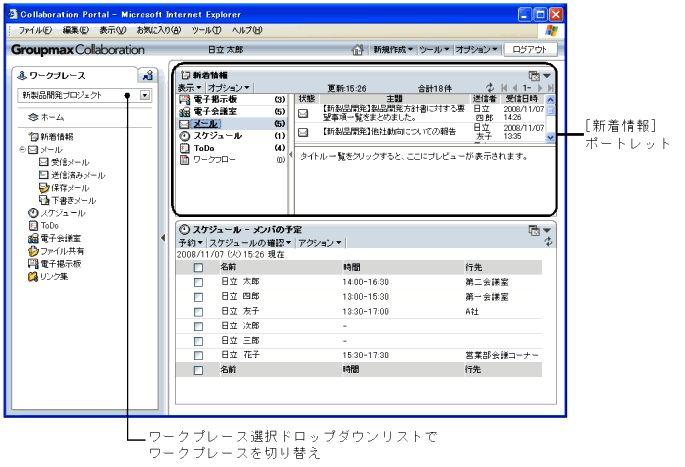Viewport: 685px width, 467px height.
Task: Click the ログアウト button
Action: click(x=530, y=49)
